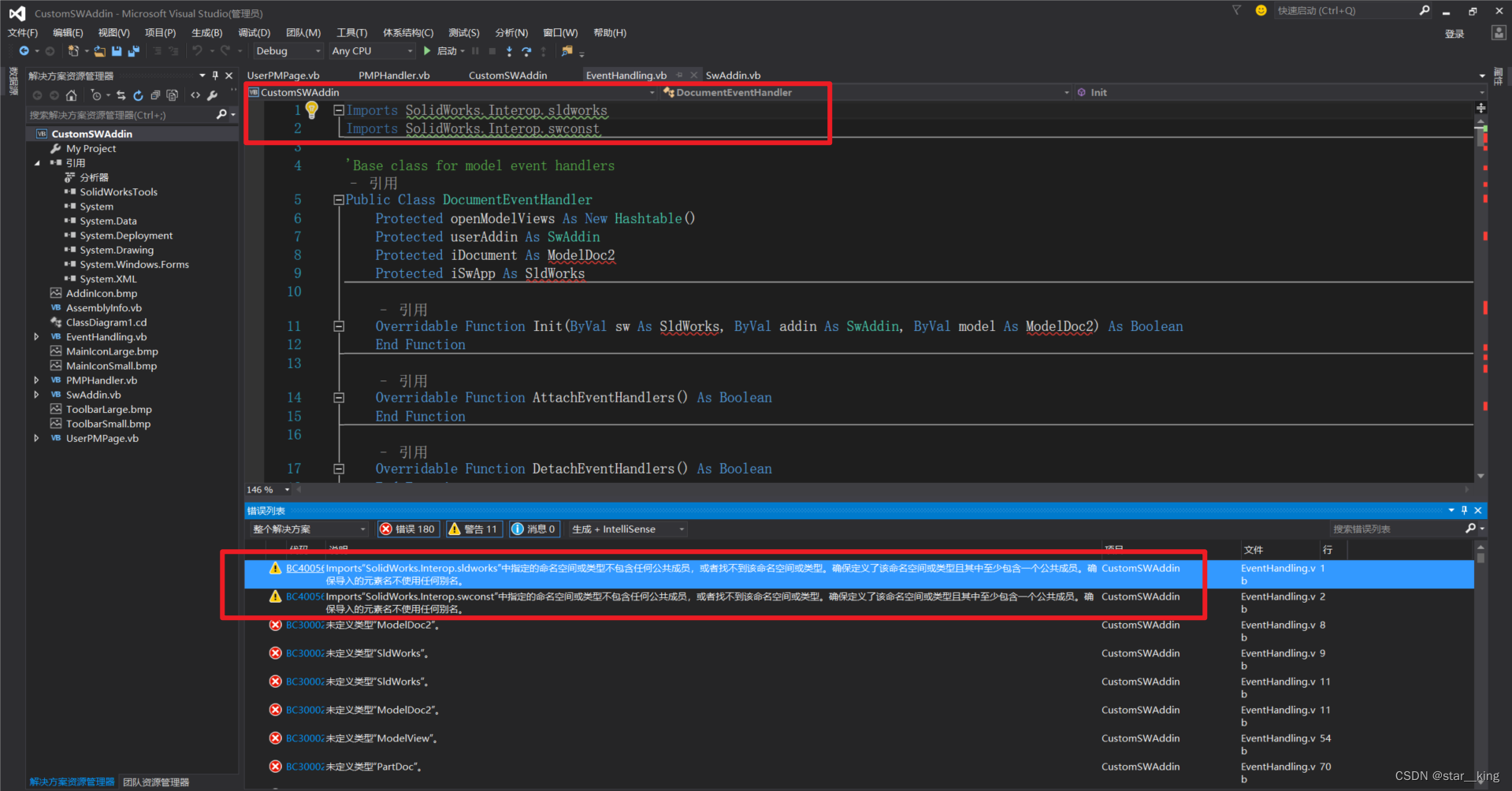This screenshot has height=791, width=1512.
Task: Toggle the Warnings 11 filter button
Action: 474,529
